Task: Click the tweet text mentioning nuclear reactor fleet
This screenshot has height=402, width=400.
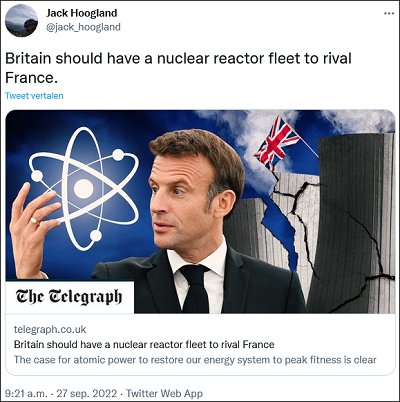Action: (178, 68)
